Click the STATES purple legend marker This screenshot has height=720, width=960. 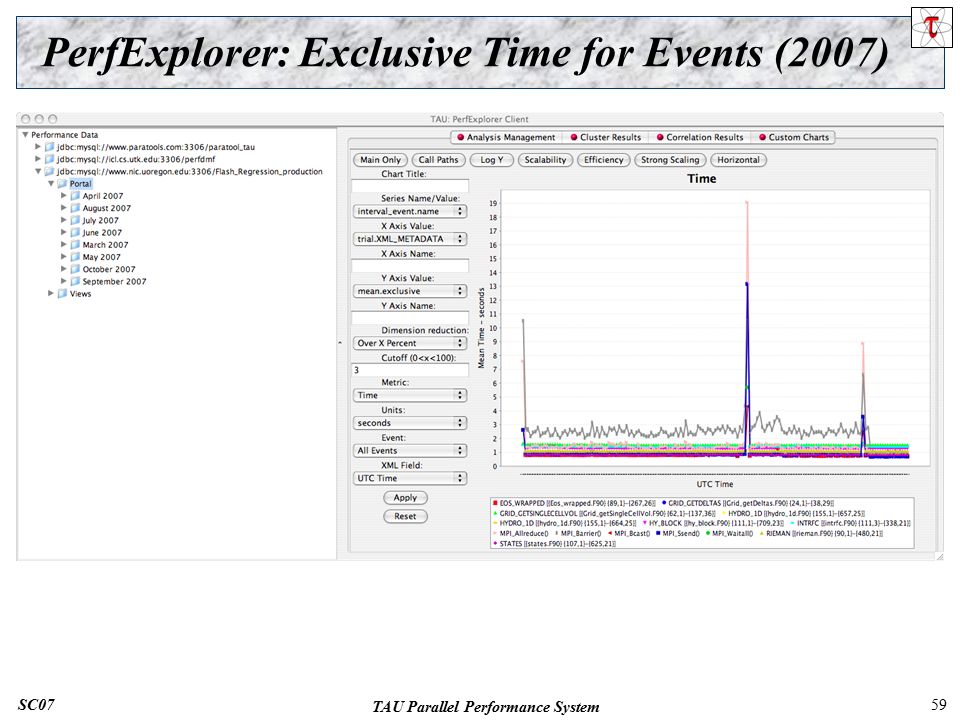point(495,544)
